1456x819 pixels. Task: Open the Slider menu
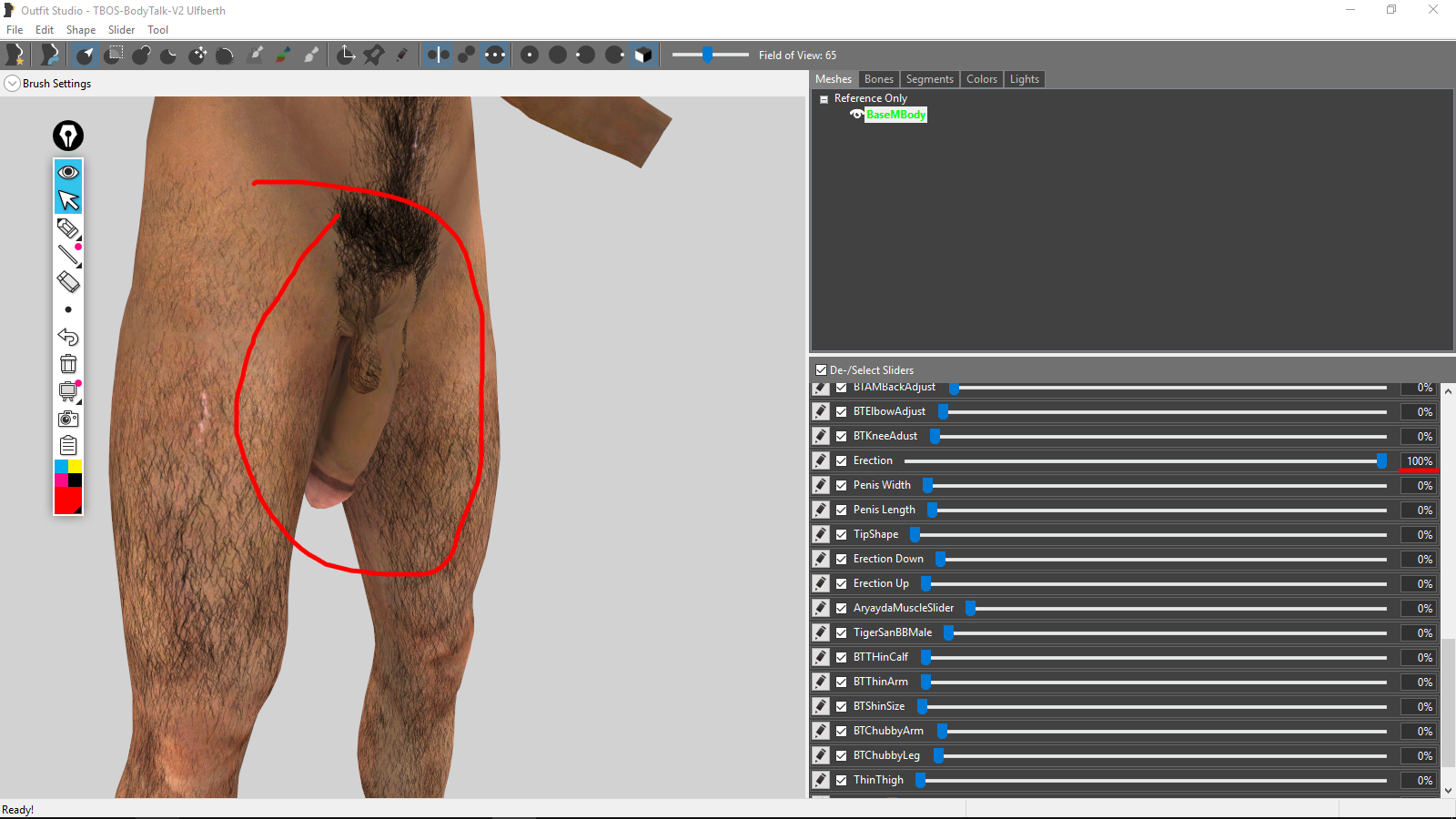[122, 30]
